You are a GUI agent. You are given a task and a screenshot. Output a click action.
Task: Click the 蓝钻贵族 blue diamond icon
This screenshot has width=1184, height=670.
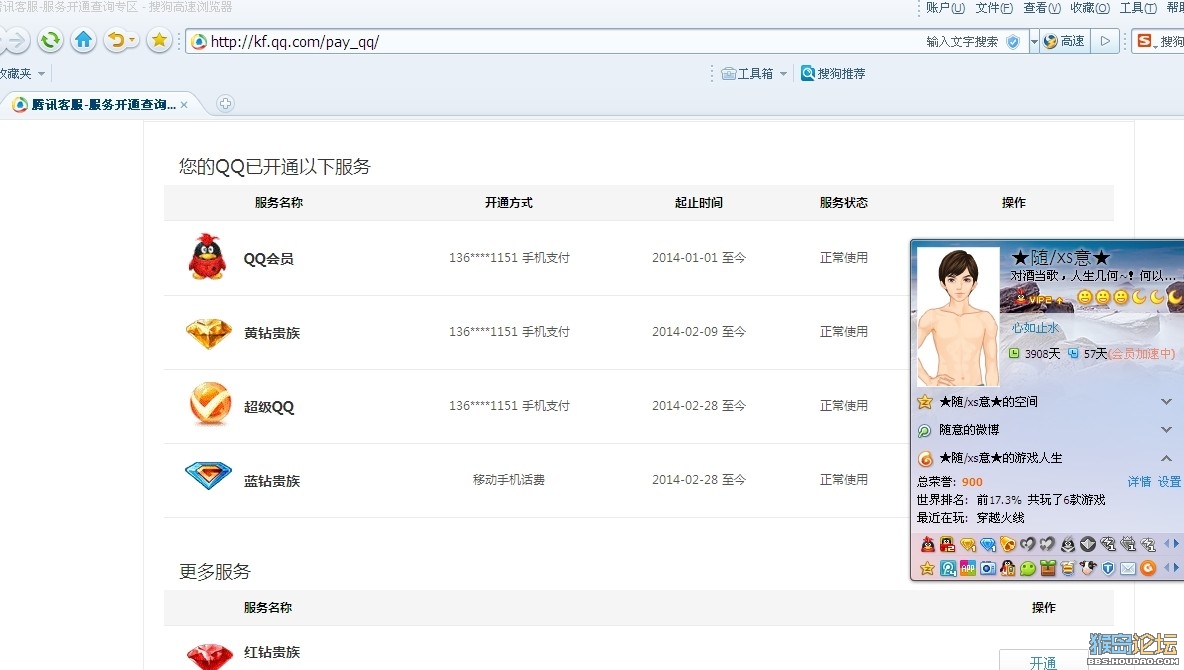(x=208, y=476)
